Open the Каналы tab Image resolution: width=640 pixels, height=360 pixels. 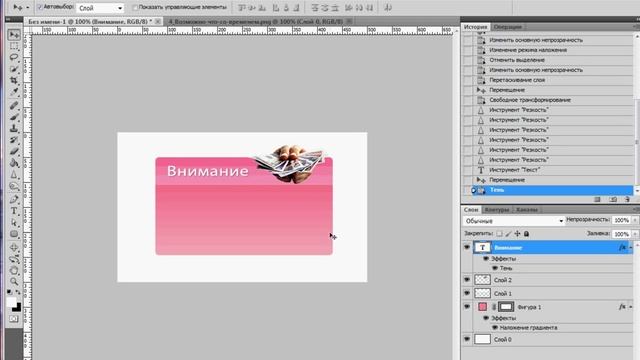(527, 210)
